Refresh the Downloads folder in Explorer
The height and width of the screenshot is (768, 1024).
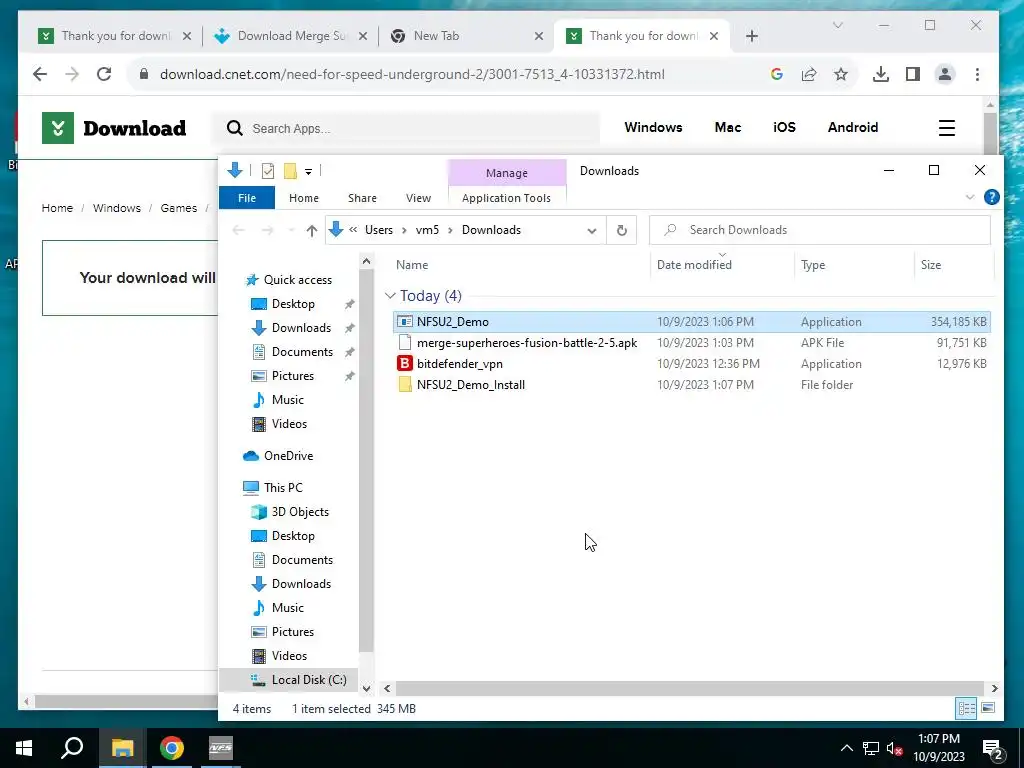pos(622,230)
